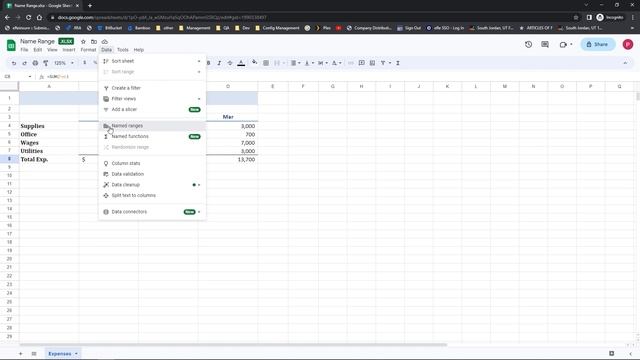This screenshot has height=360, width=640.
Task: Open the text color picker
Action: (x=241, y=63)
